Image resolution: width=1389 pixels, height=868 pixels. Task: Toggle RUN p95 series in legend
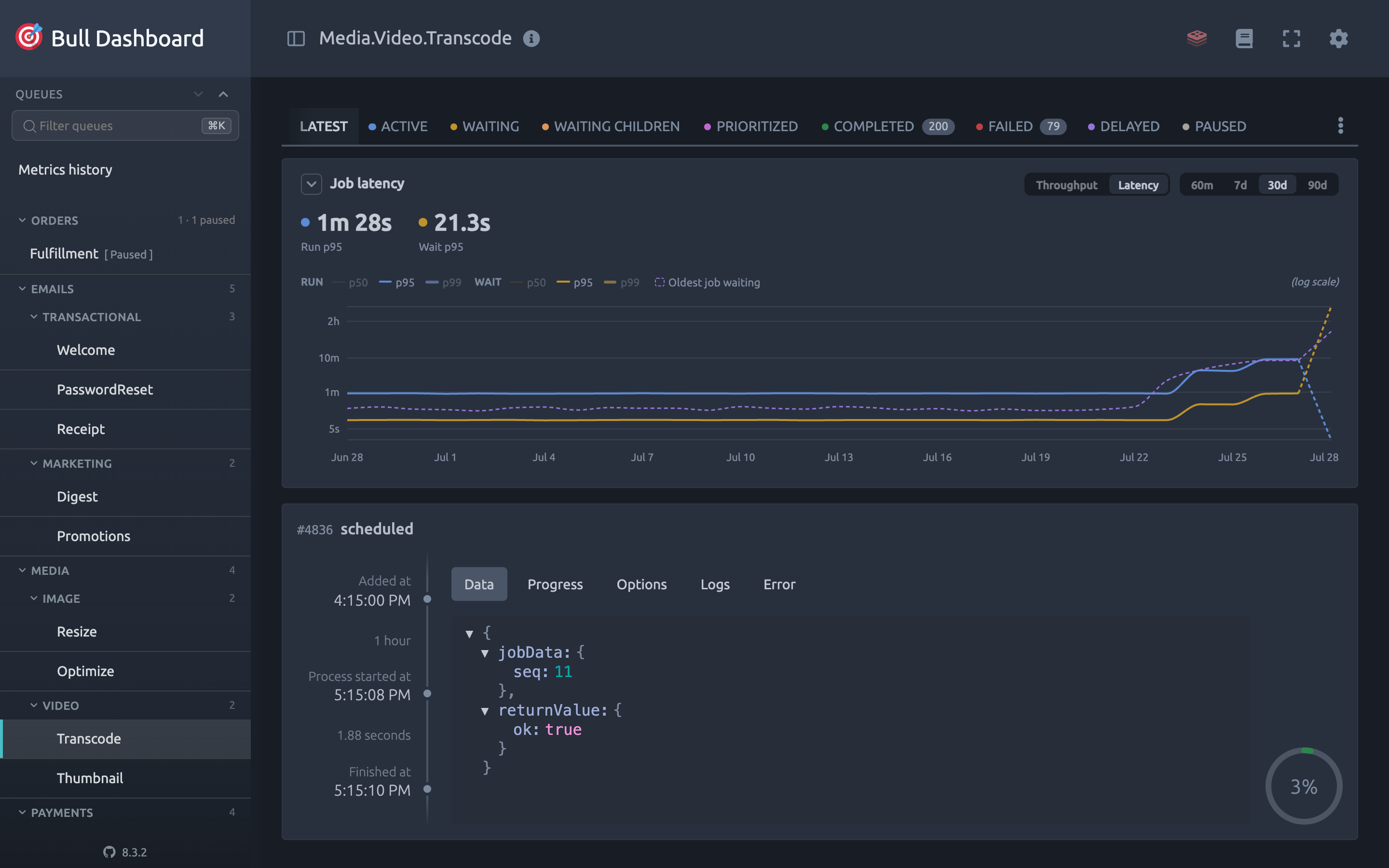(397, 283)
